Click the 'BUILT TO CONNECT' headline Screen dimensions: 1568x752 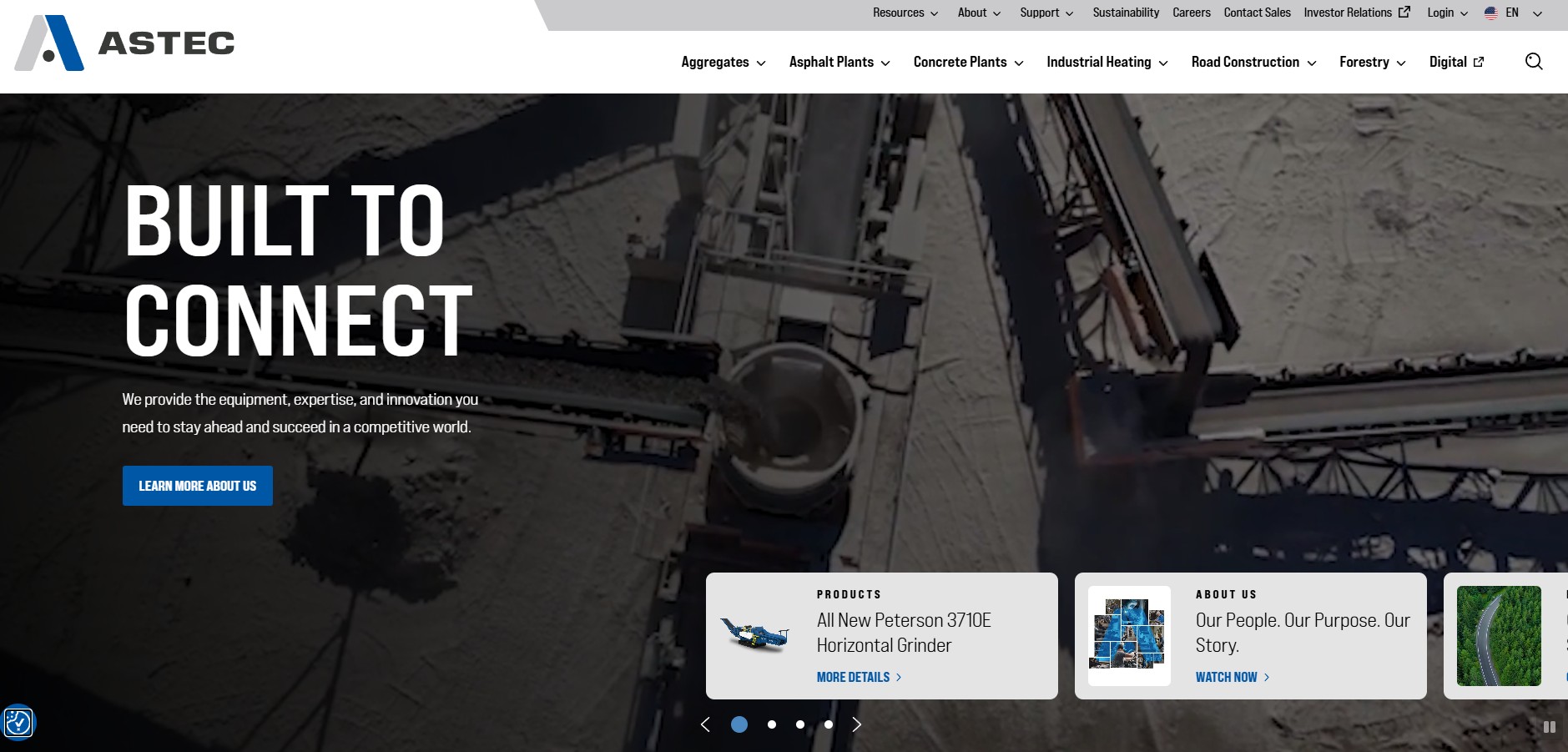[x=299, y=270]
